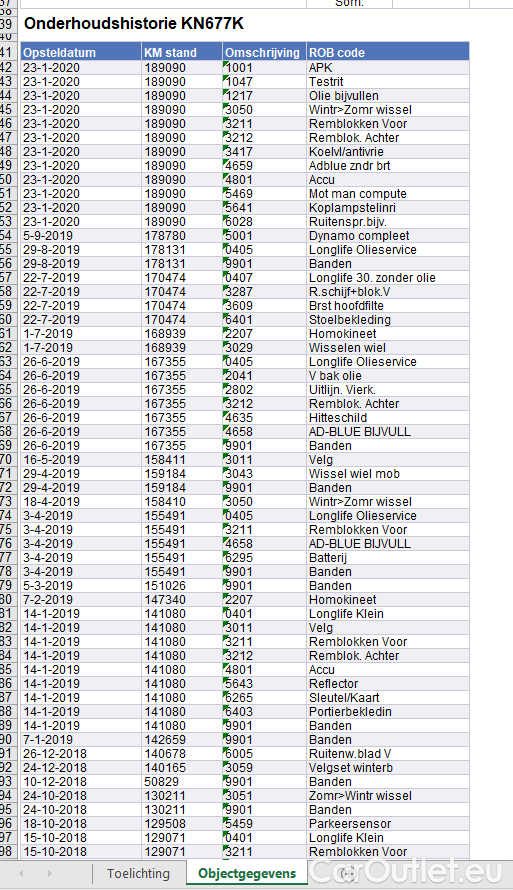Select the date cell 5-9-2019

(x=81, y=236)
